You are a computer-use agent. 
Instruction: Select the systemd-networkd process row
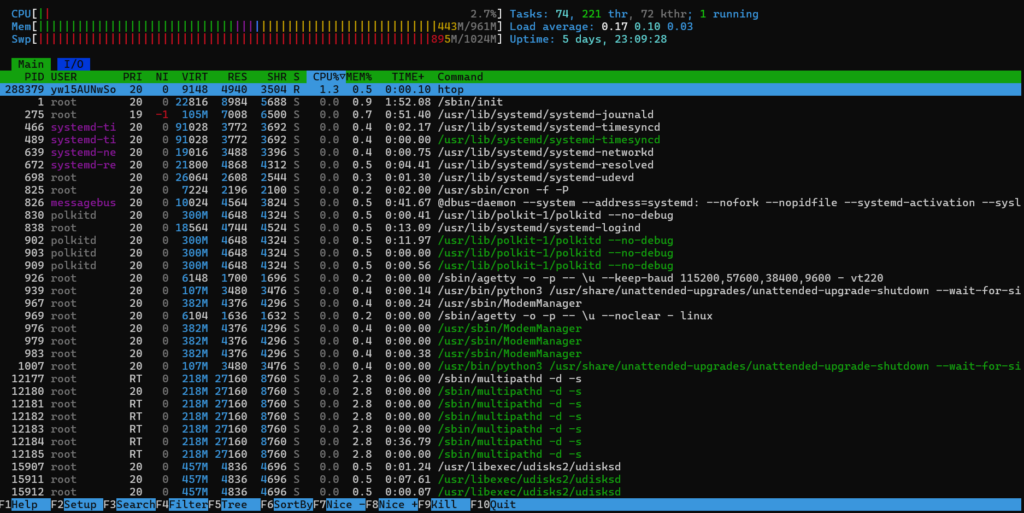coord(512,152)
